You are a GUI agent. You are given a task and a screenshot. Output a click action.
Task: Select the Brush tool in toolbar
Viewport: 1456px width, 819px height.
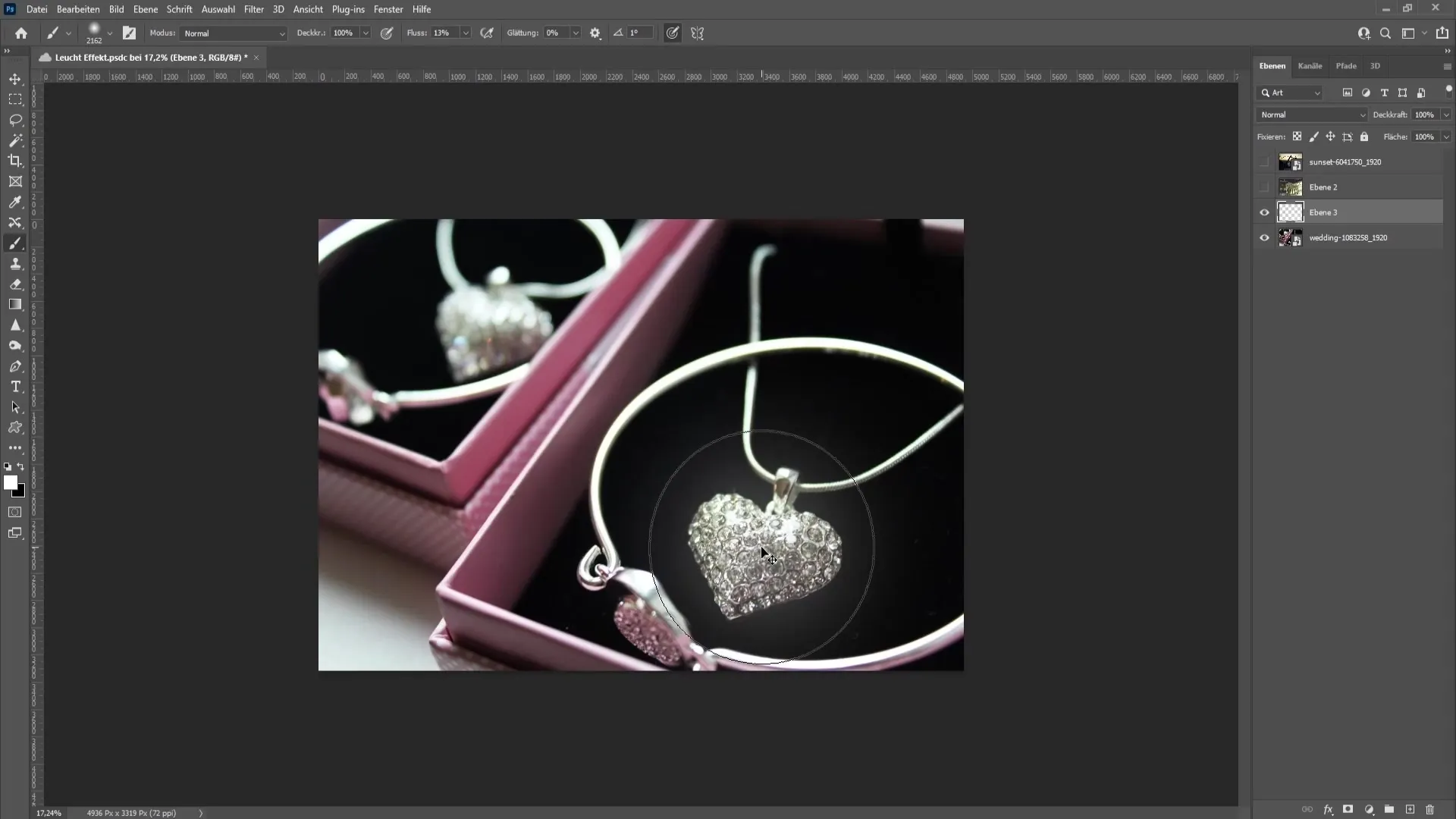pyautogui.click(x=15, y=244)
